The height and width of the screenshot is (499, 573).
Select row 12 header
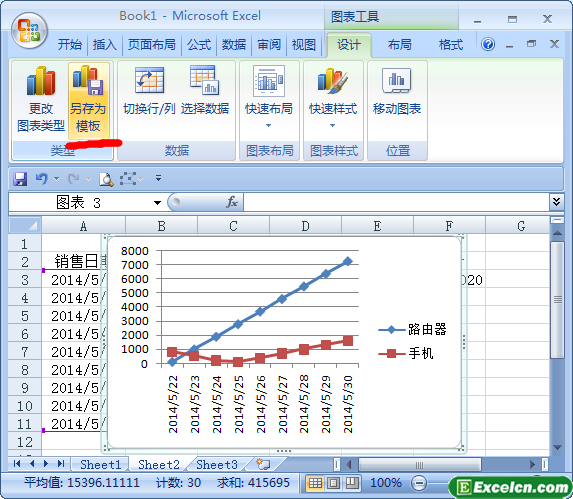pos(25,442)
